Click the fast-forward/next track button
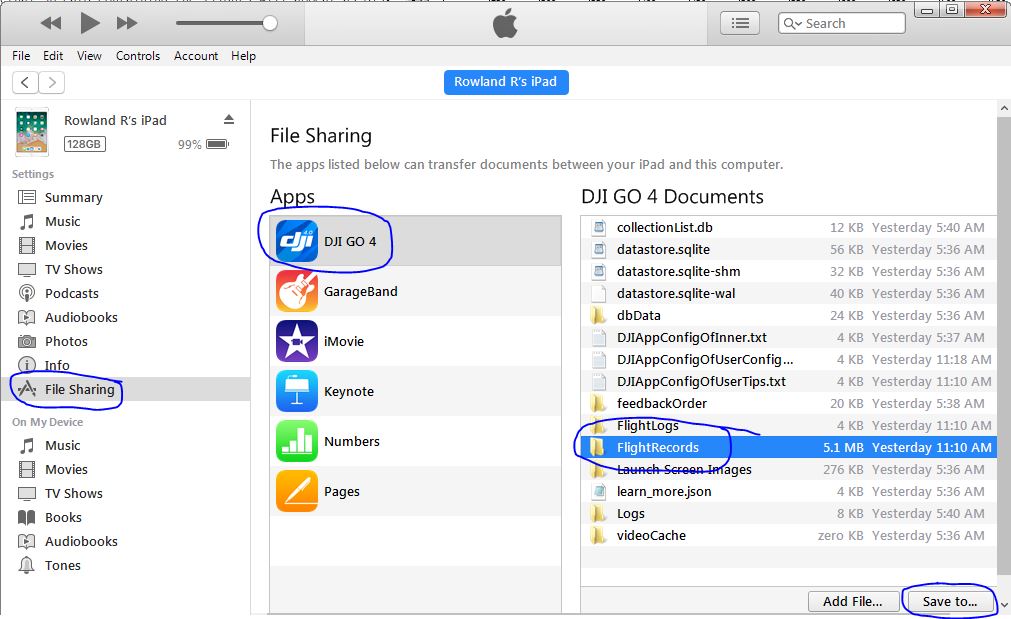The width and height of the screenshot is (1011, 619). pos(127,22)
